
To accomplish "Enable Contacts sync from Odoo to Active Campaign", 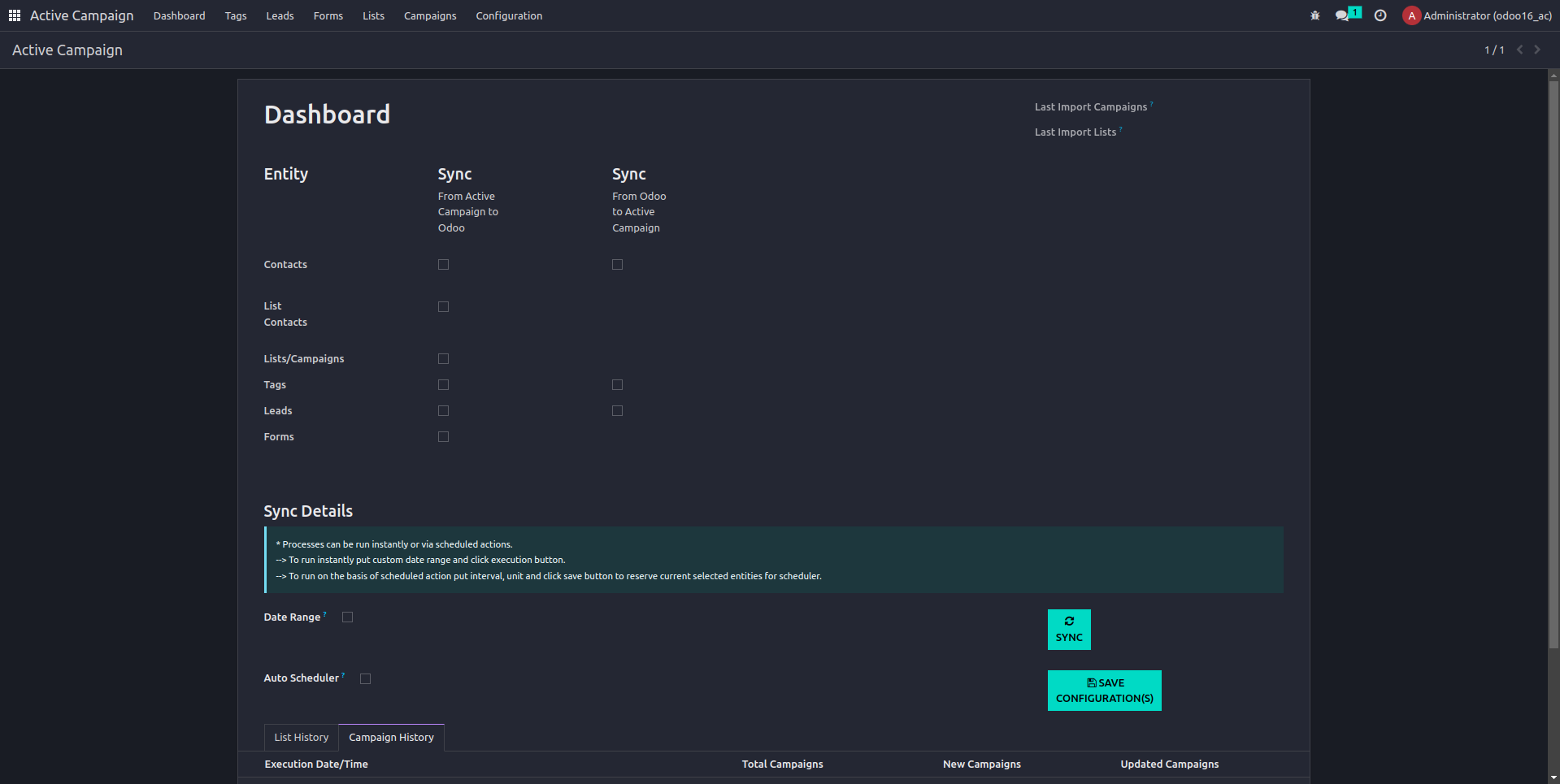I will click(617, 264).
